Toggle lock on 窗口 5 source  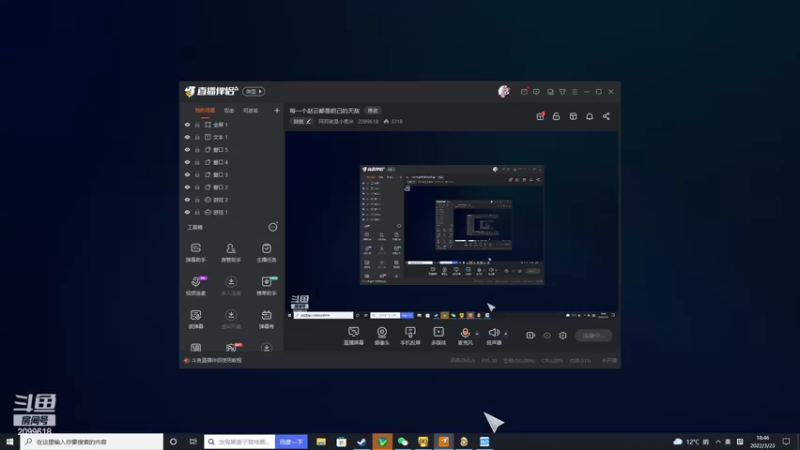click(197, 149)
